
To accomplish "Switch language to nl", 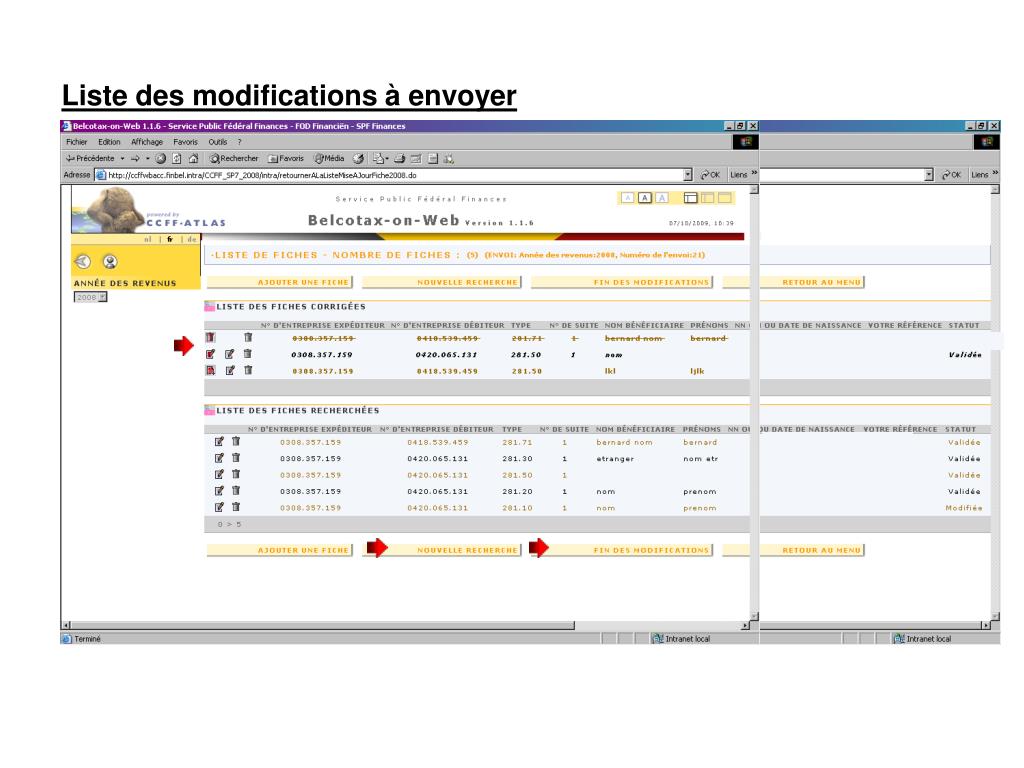I will 148,240.
